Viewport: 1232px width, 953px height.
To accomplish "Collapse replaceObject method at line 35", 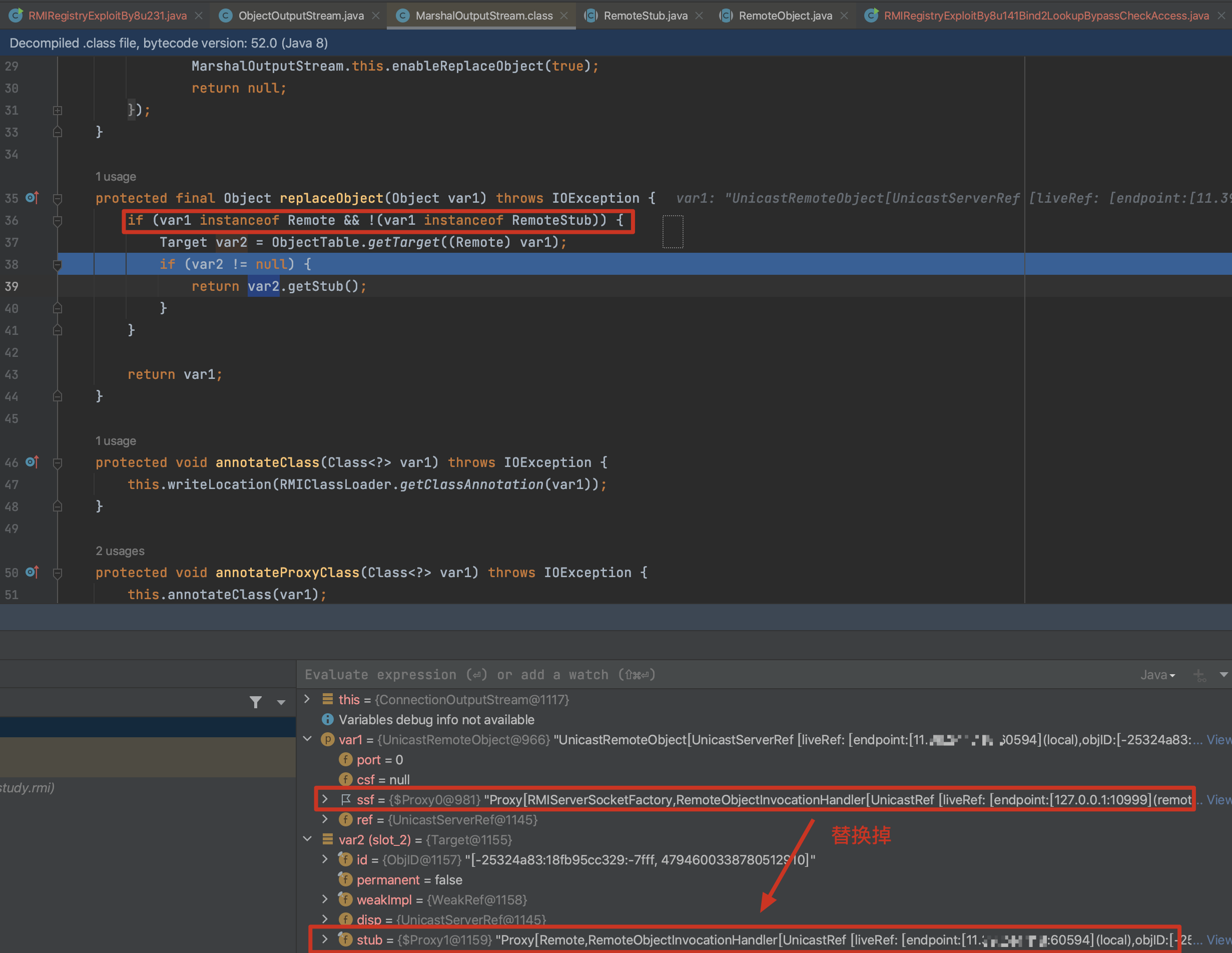I will (x=58, y=199).
